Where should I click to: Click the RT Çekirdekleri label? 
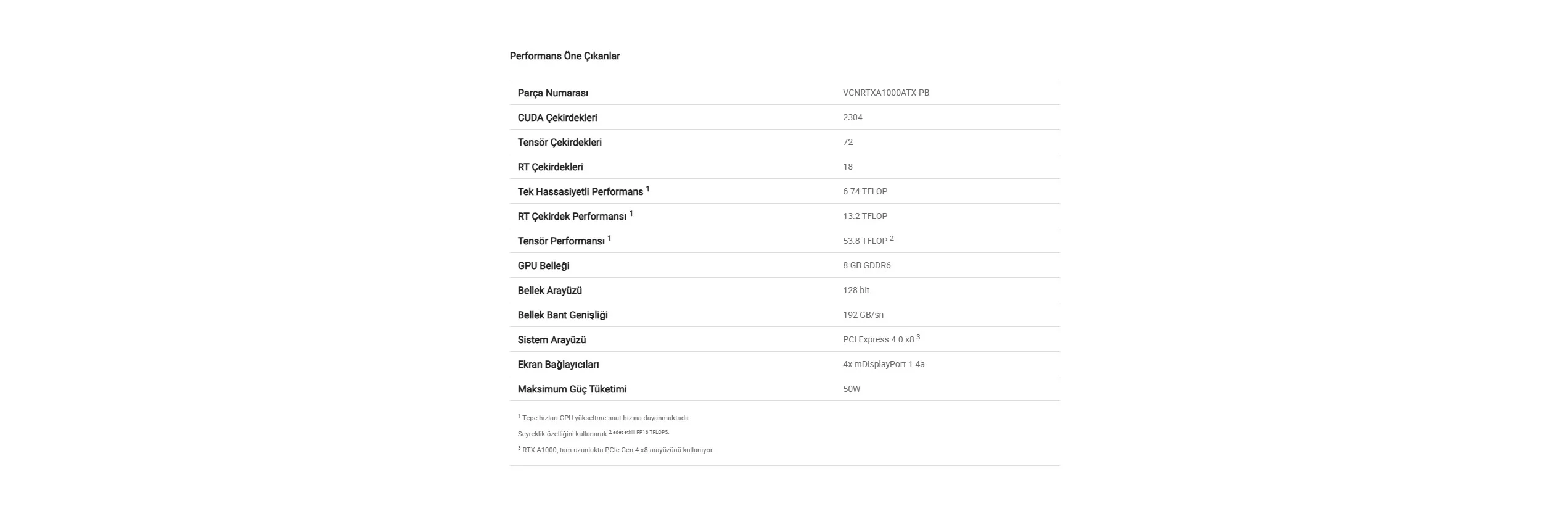[x=550, y=167]
